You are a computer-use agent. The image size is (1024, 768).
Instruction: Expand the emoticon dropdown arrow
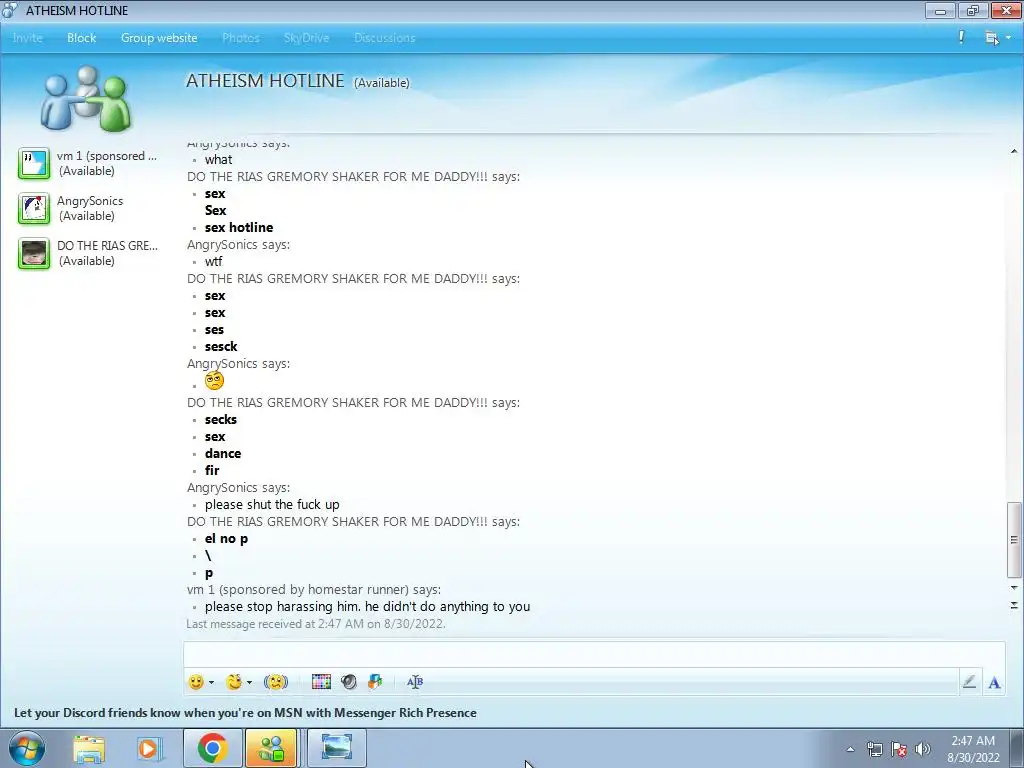click(x=212, y=682)
